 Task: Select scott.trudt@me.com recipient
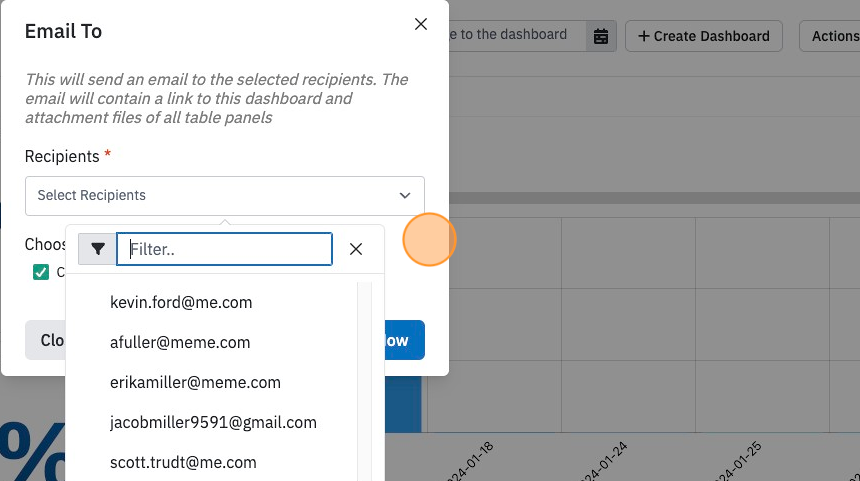183,463
